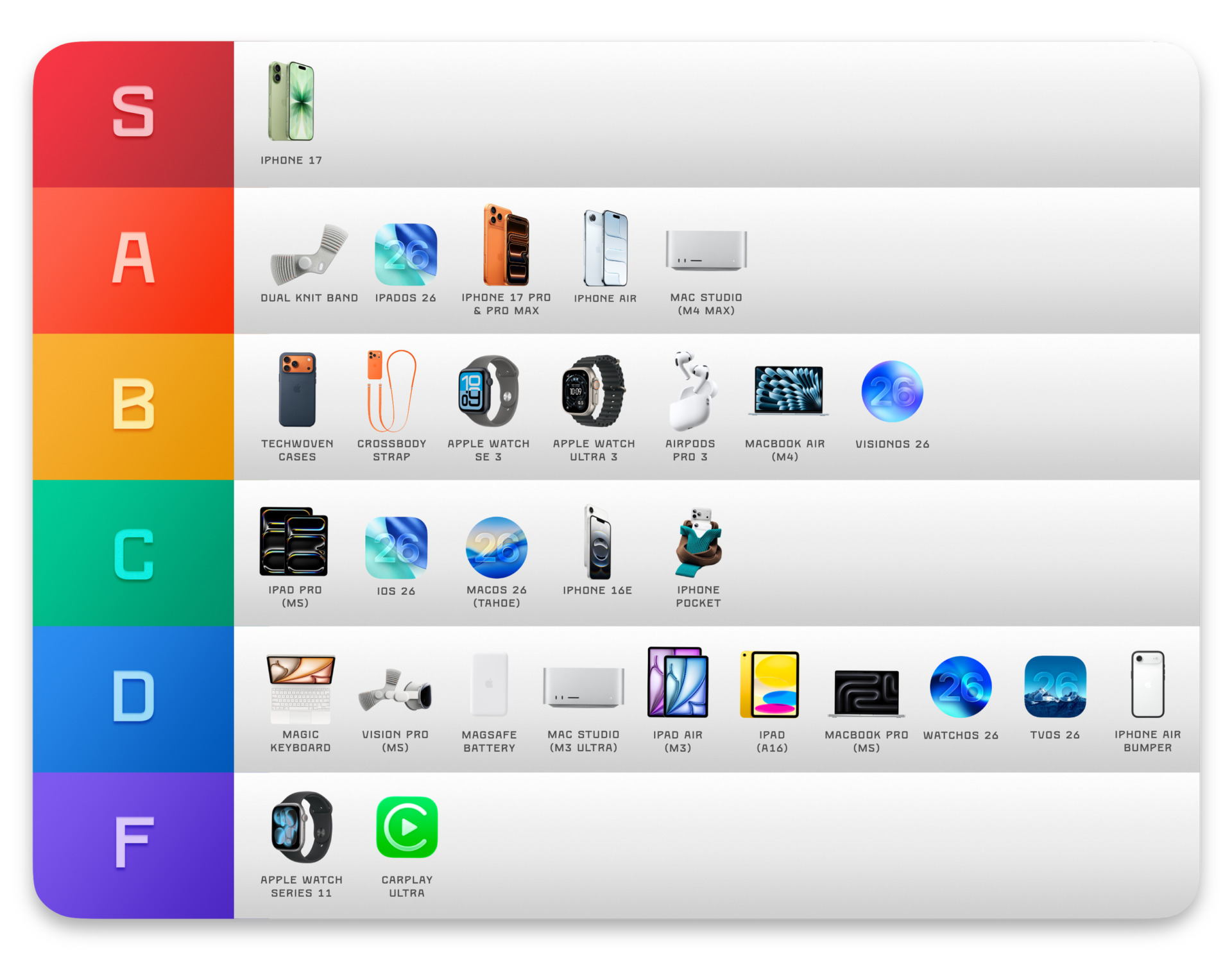Viewport: 1232px width, 960px height.
Task: Select the iPhone Air Bumper image
Action: [x=1147, y=684]
